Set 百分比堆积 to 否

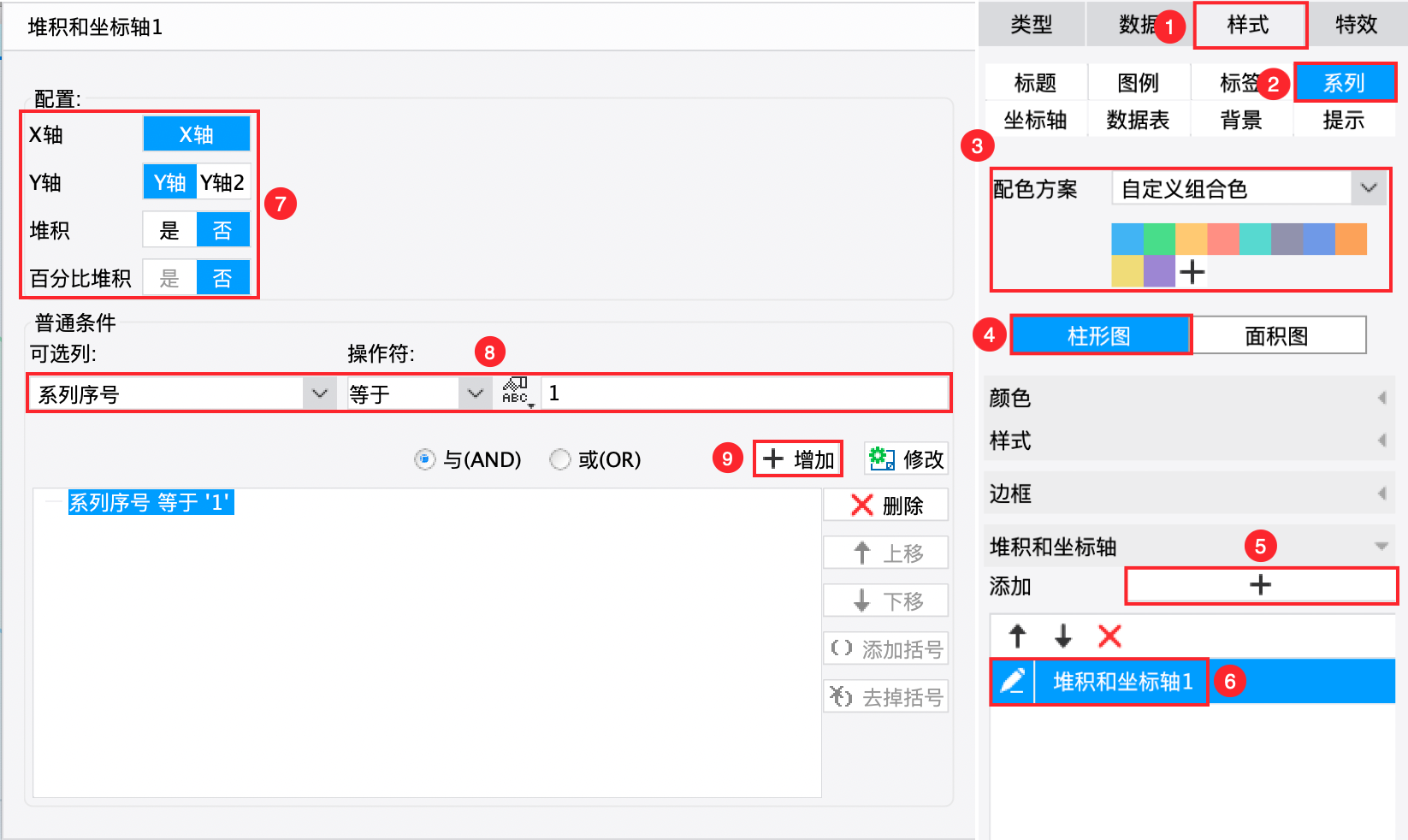pyautogui.click(x=223, y=278)
